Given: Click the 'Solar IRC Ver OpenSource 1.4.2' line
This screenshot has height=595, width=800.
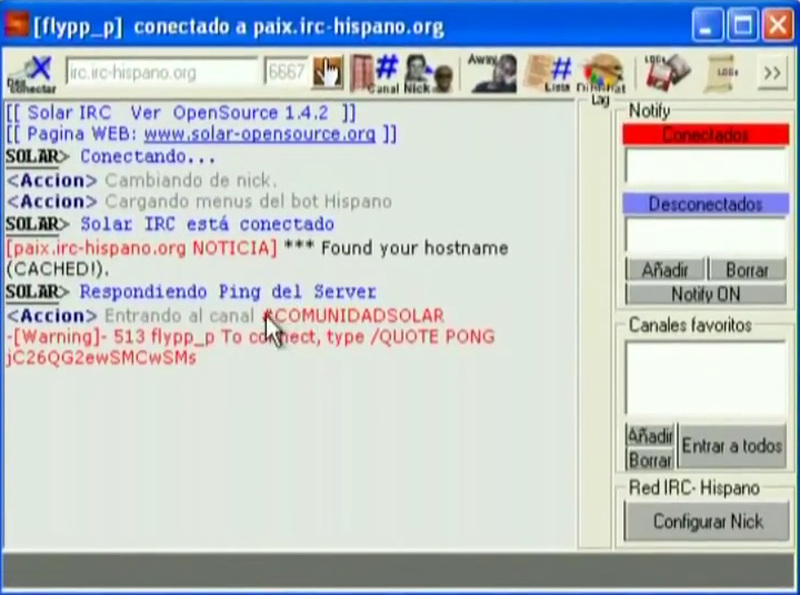Looking at the screenshot, I should pos(181,113).
